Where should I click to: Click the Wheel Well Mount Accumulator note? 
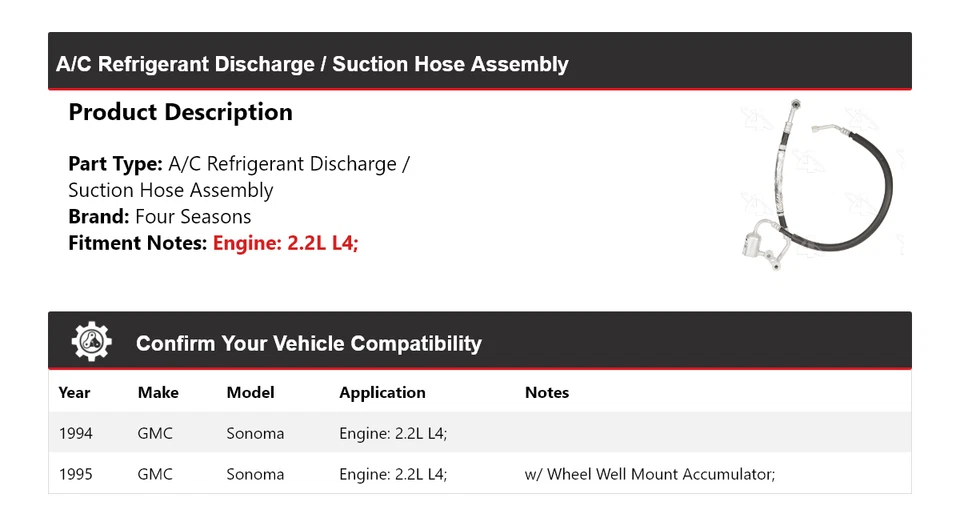coord(650,474)
